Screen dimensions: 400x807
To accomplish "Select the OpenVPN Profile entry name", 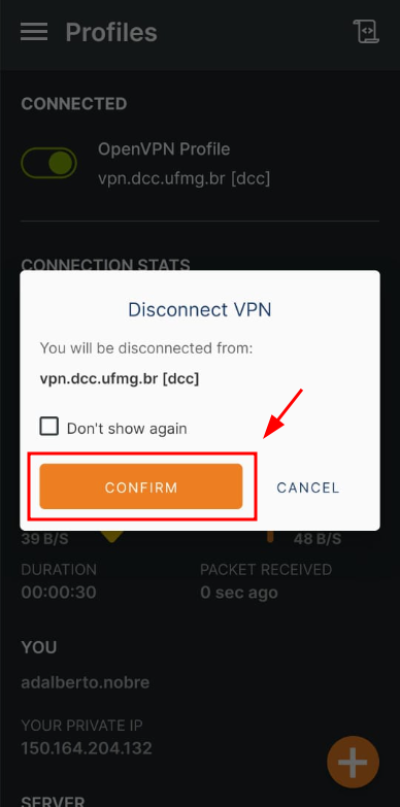I will coord(164,150).
